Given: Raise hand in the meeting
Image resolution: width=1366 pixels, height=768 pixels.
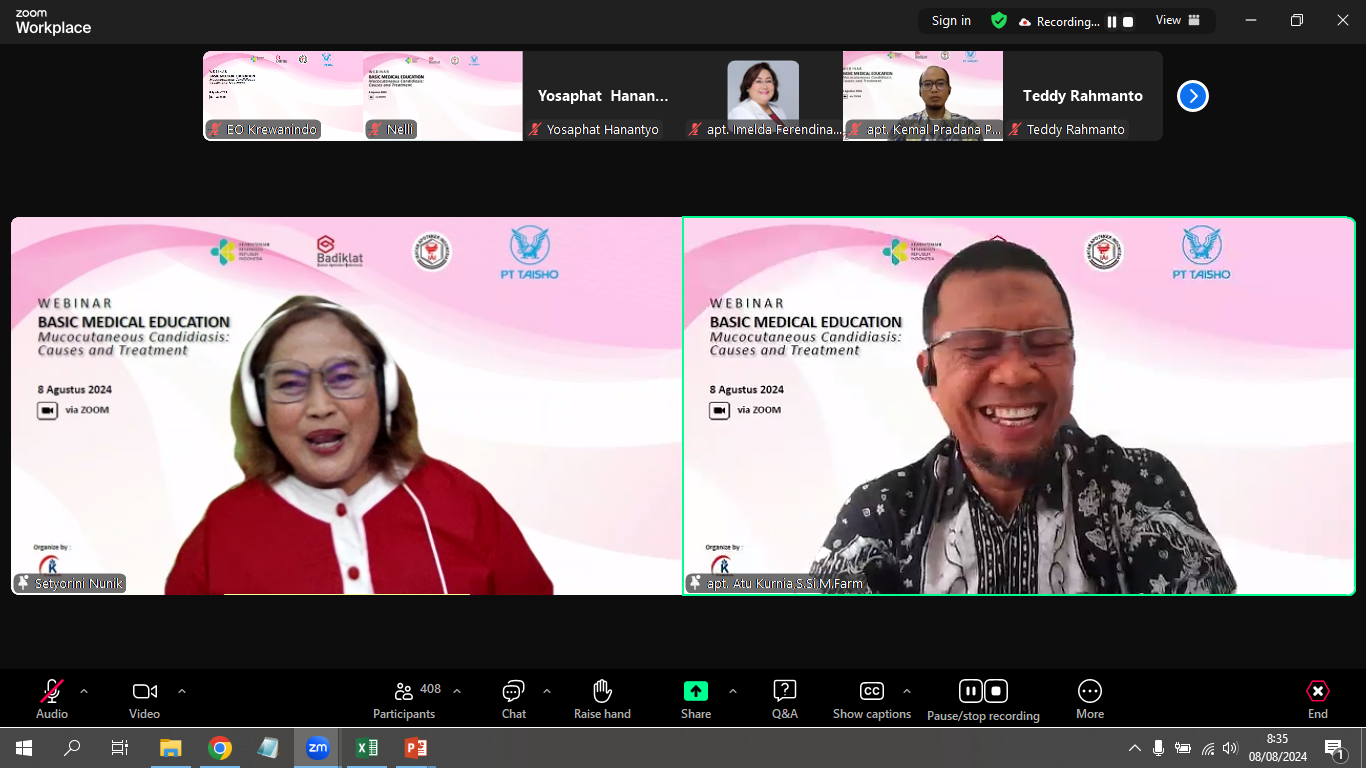Looking at the screenshot, I should (x=602, y=698).
